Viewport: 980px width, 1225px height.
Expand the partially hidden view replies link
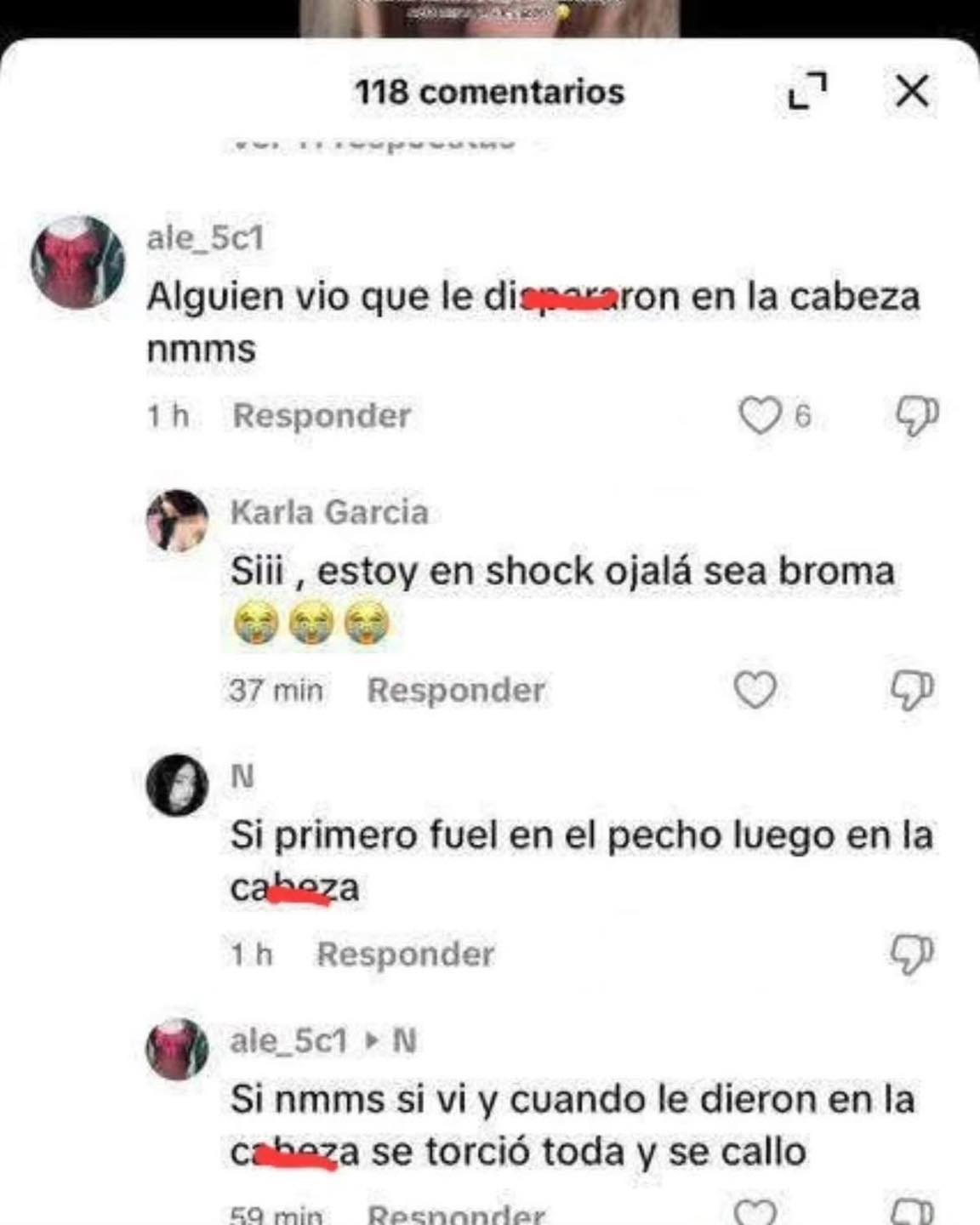(374, 142)
